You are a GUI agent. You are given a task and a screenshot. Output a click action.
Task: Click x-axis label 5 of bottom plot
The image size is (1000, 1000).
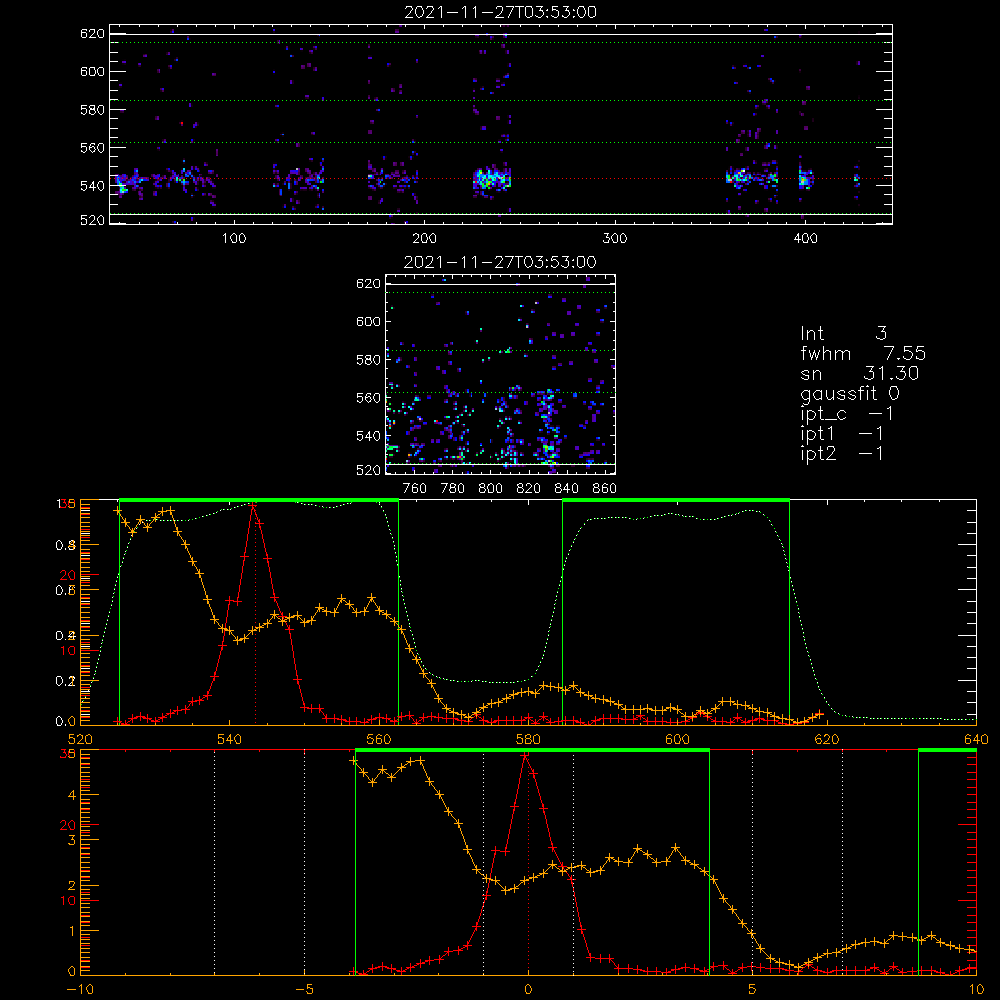752,989
